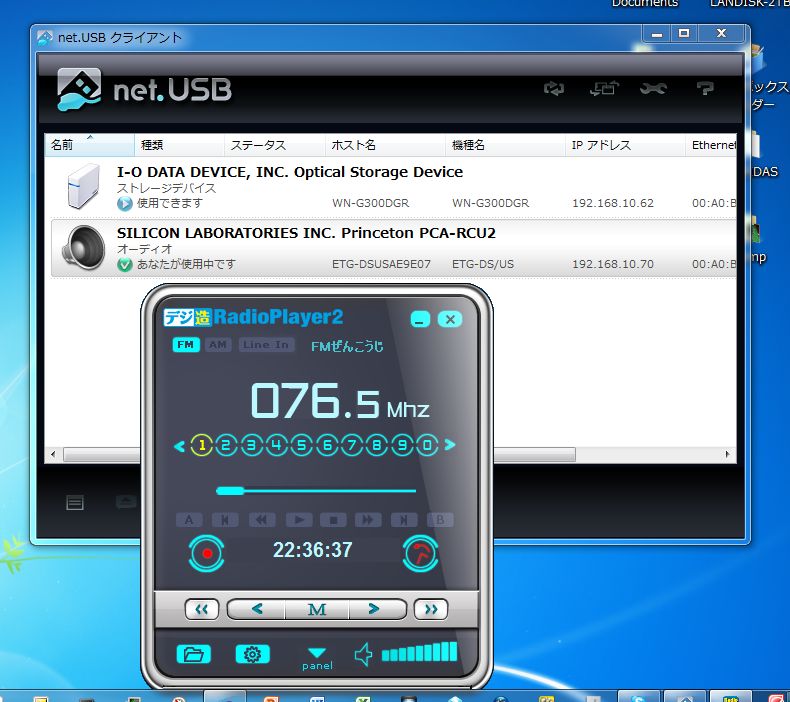Click the timer recording clock icon
The height and width of the screenshot is (702, 790).
tap(421, 553)
